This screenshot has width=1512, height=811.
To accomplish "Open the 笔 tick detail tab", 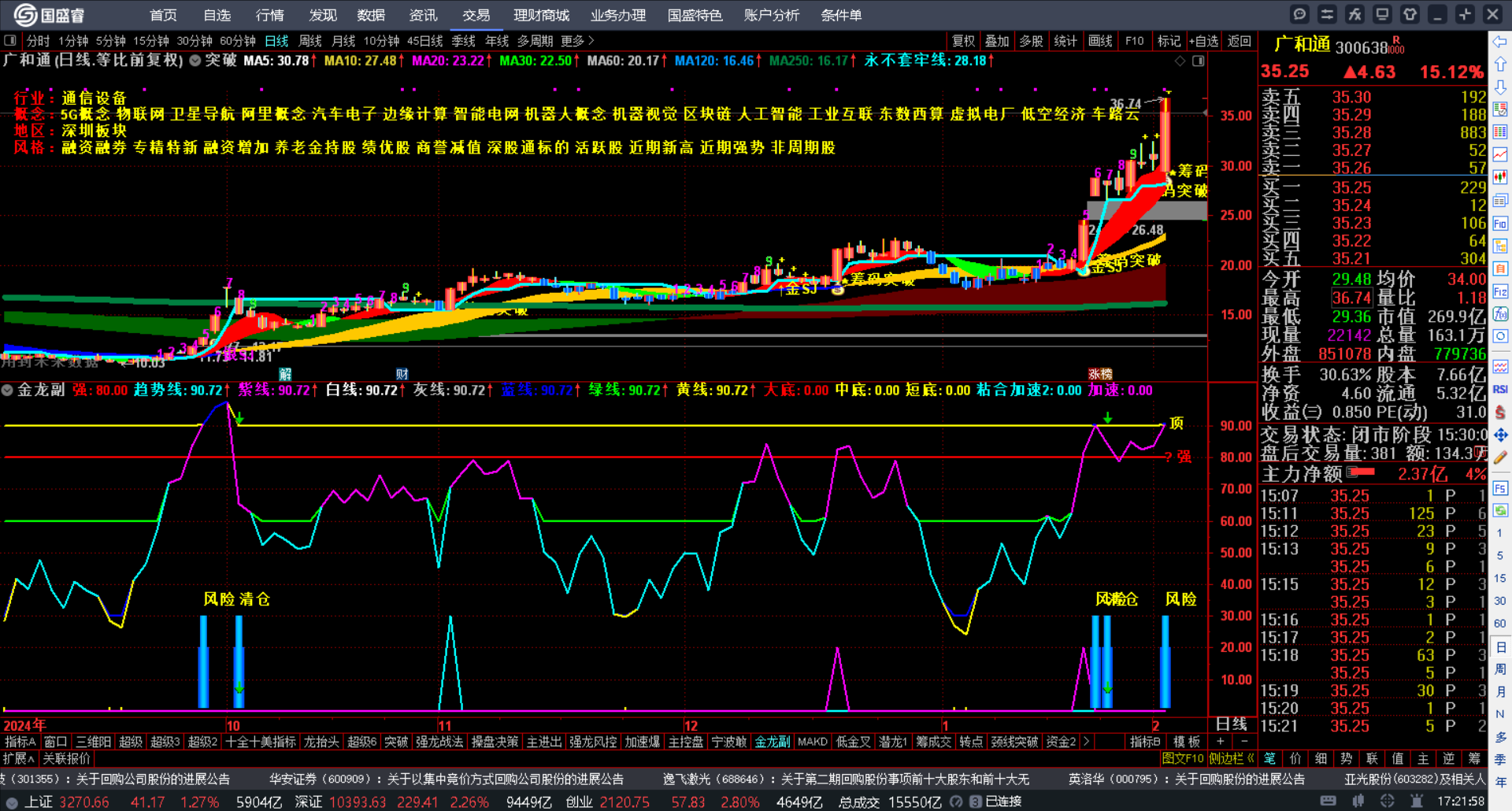I will 1270,759.
